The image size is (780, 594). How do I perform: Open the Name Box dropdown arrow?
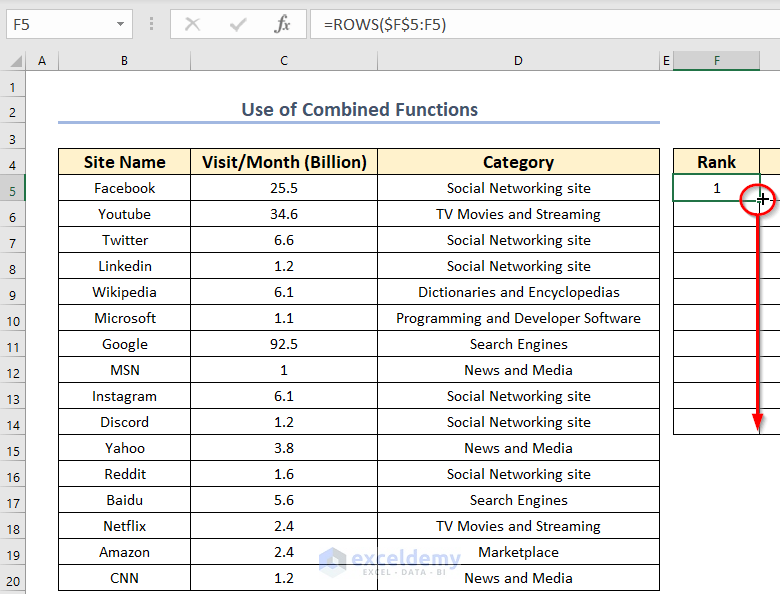coord(120,25)
